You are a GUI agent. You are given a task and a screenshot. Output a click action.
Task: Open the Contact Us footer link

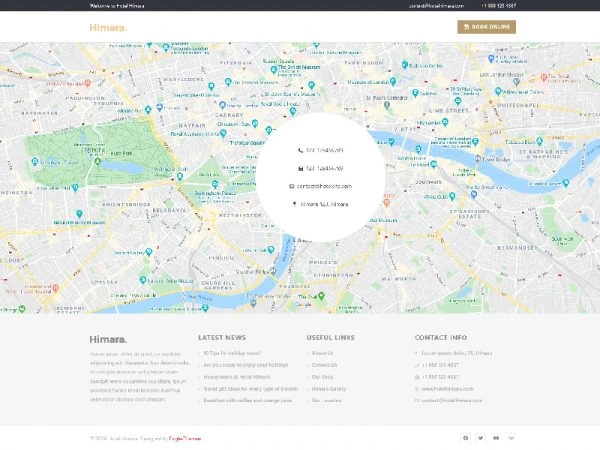click(324, 365)
